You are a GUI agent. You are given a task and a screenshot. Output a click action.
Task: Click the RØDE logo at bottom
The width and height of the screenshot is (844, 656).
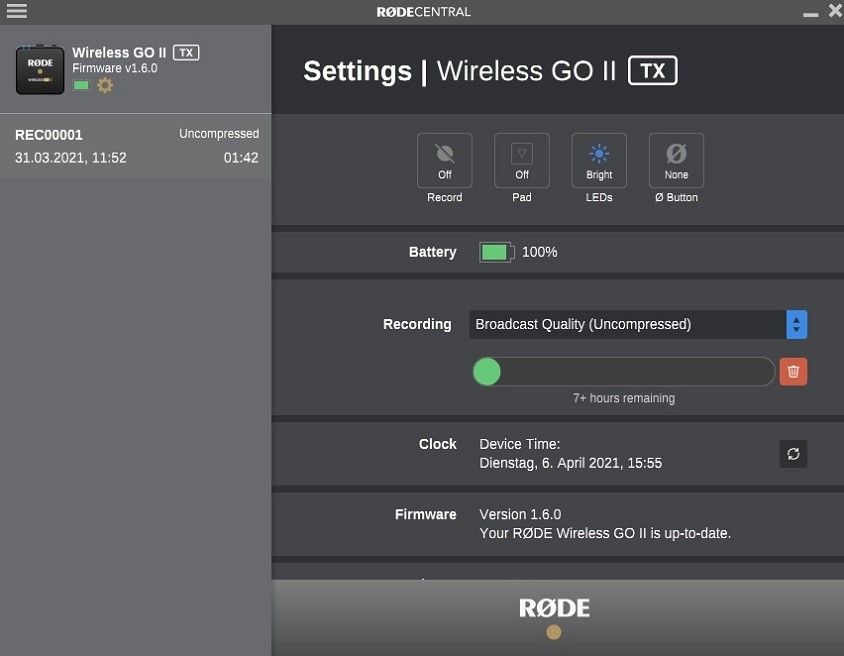(x=554, y=608)
